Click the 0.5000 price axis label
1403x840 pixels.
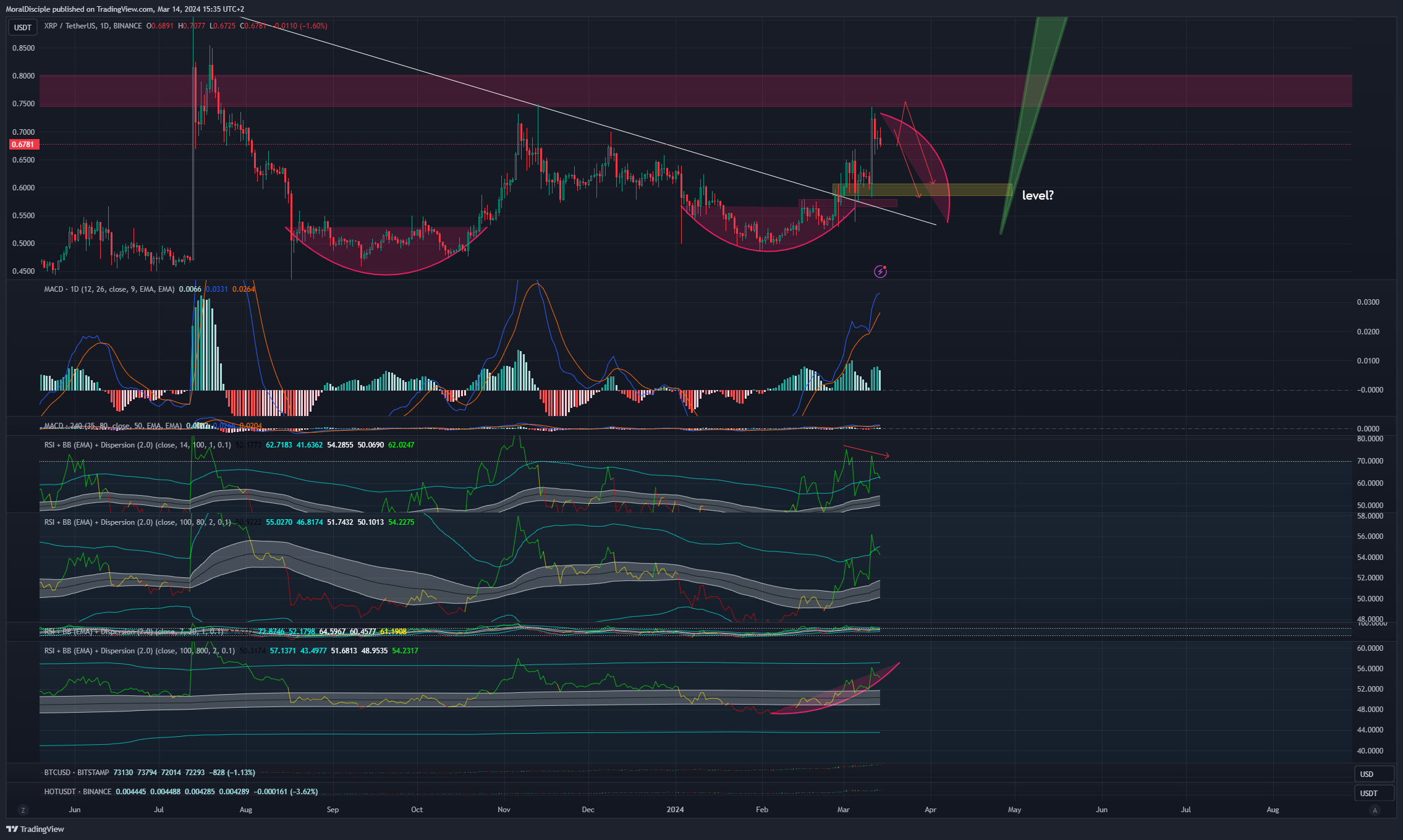tap(23, 244)
